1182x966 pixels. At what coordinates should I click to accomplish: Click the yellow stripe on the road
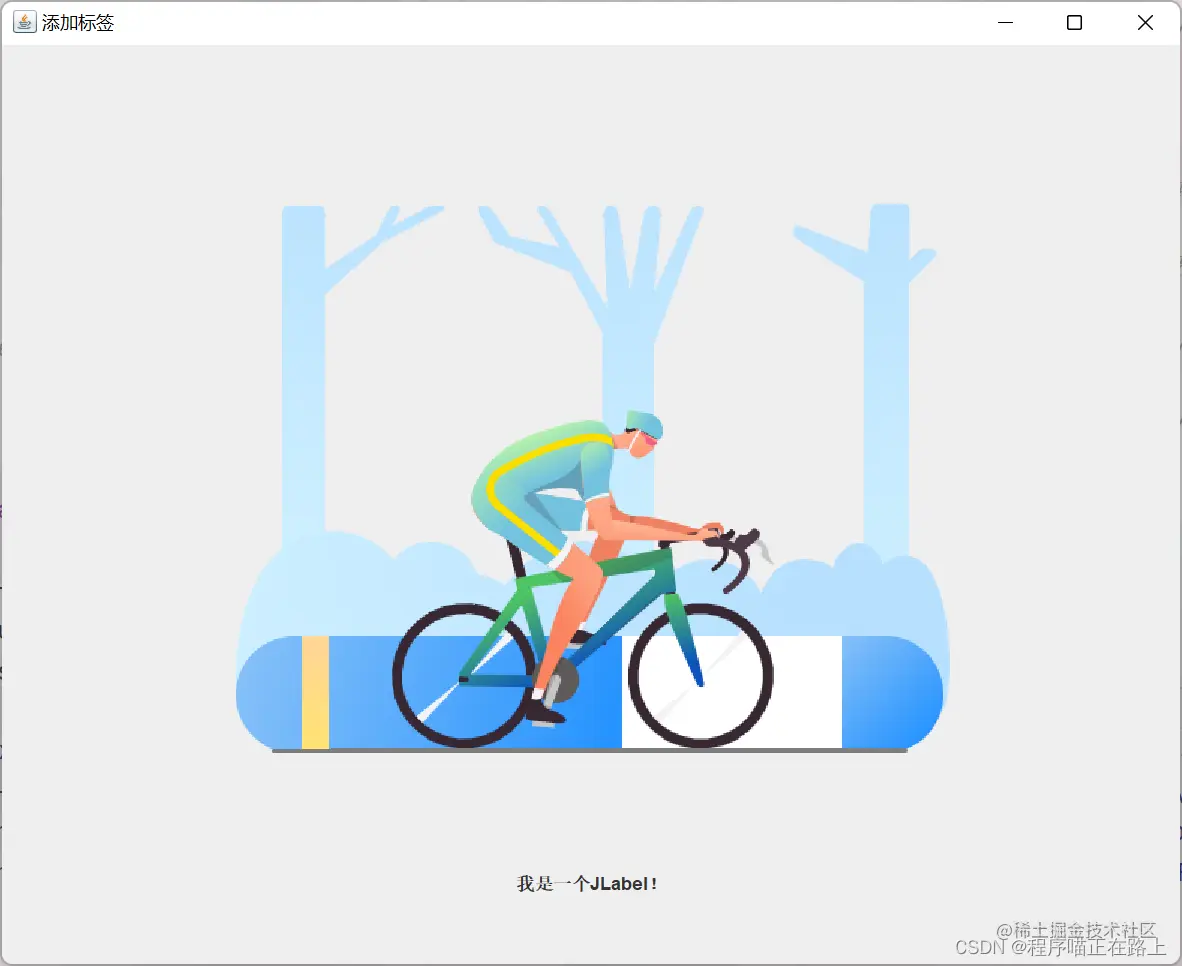click(315, 692)
